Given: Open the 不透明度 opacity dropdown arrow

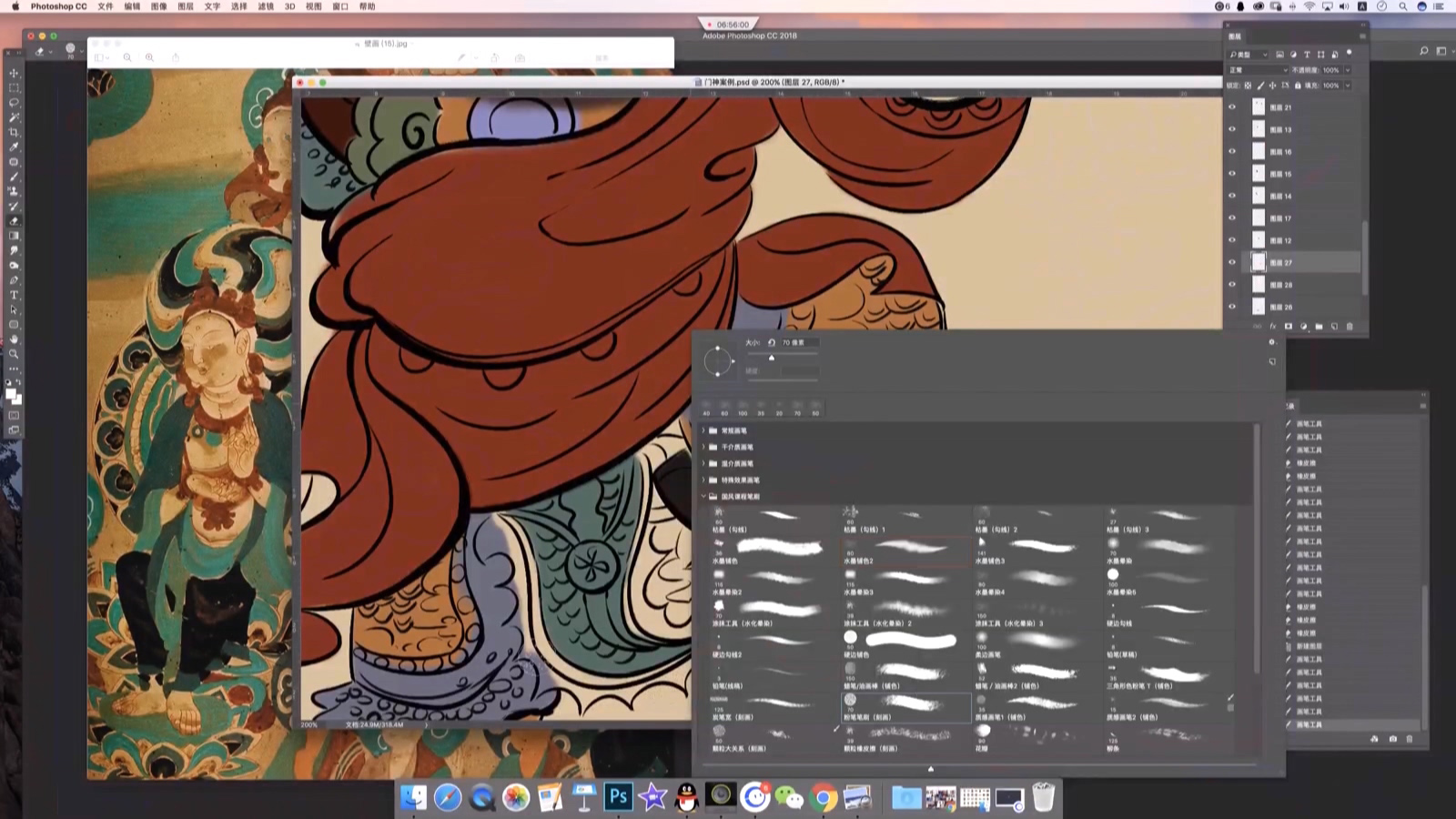Looking at the screenshot, I should click(x=1348, y=70).
